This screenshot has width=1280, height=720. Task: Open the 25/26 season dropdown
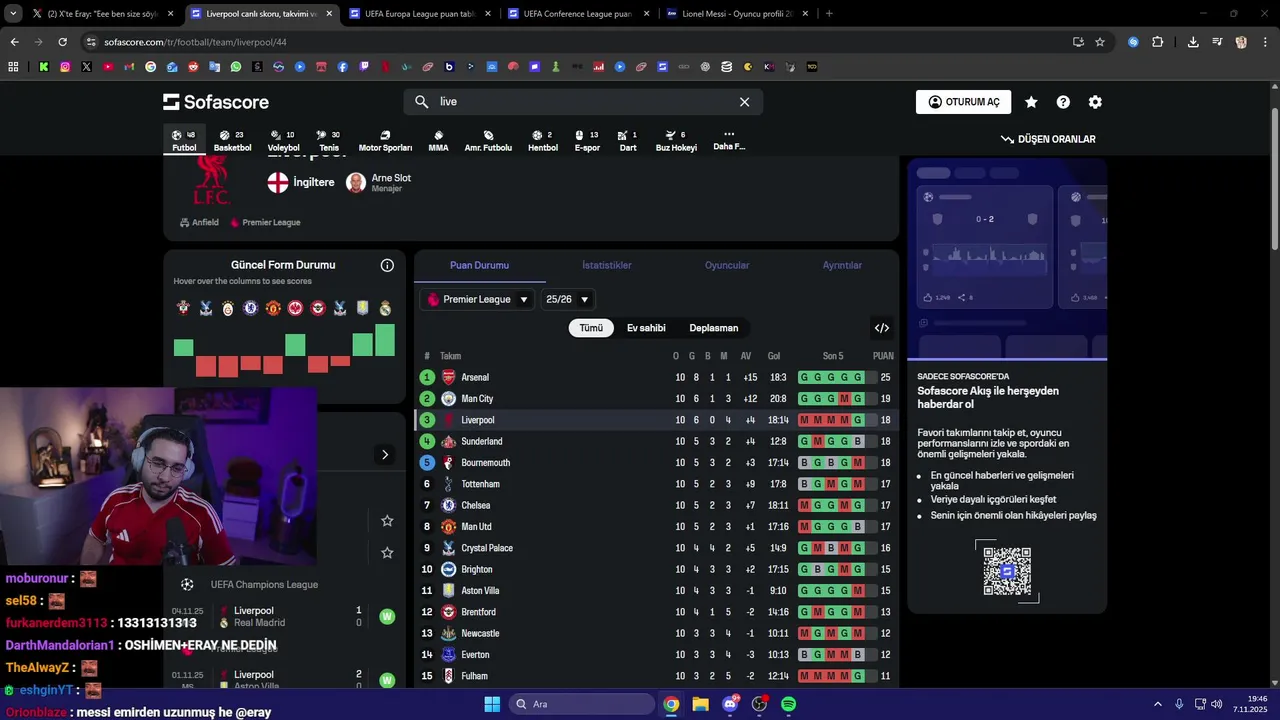[567, 299]
